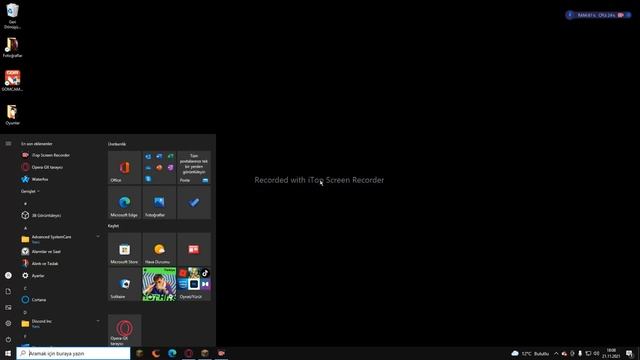Viewport: 640px width, 360px height.
Task: Jump to letter A in app list
Action: click(x=25, y=228)
